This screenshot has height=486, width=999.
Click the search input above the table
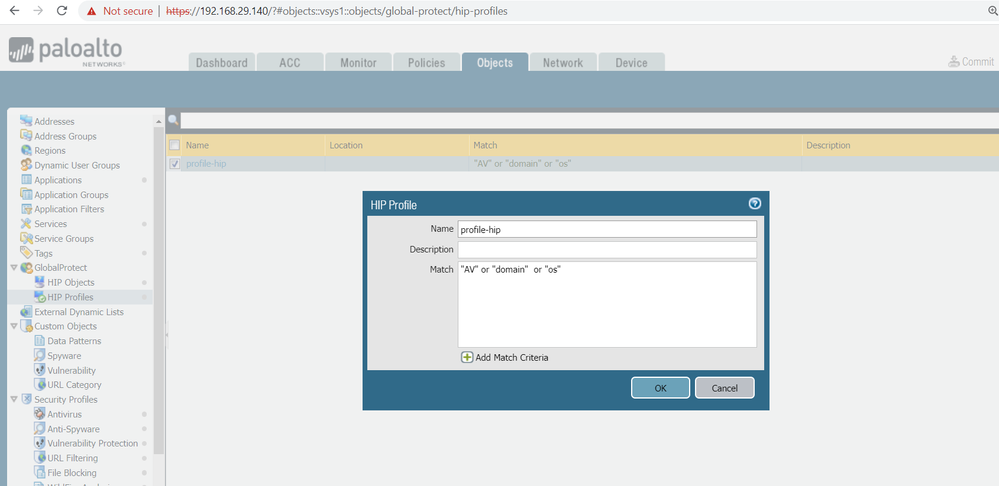[589, 120]
